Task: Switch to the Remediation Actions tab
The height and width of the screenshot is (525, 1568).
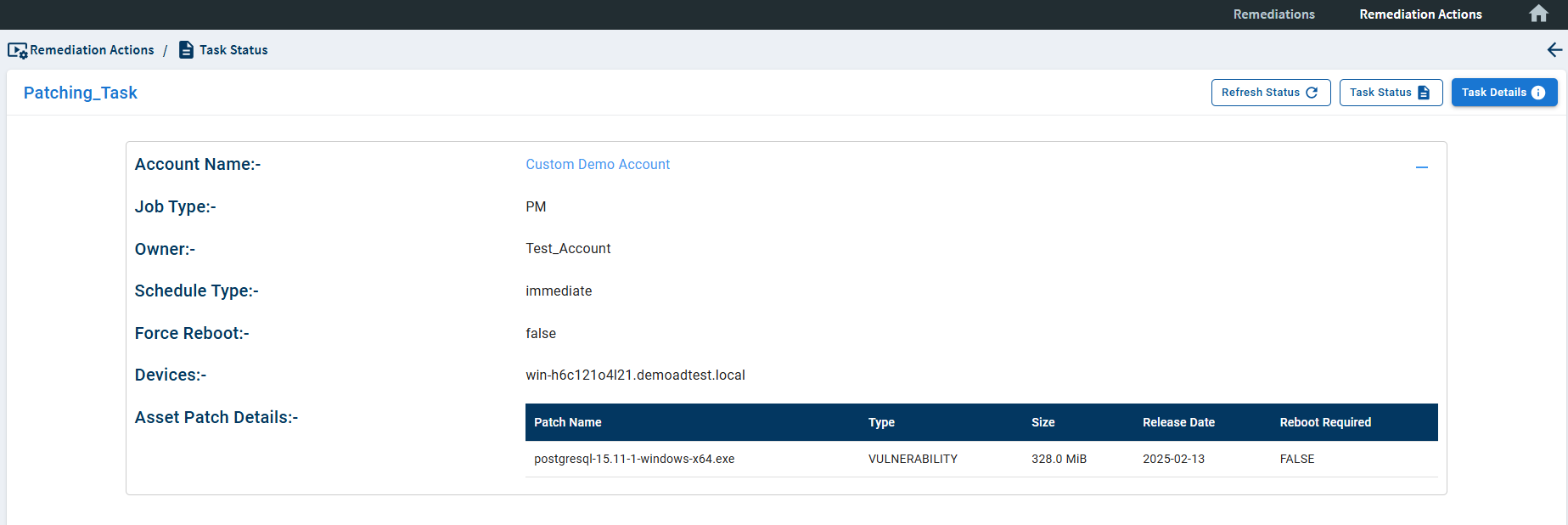Action: point(1420,14)
